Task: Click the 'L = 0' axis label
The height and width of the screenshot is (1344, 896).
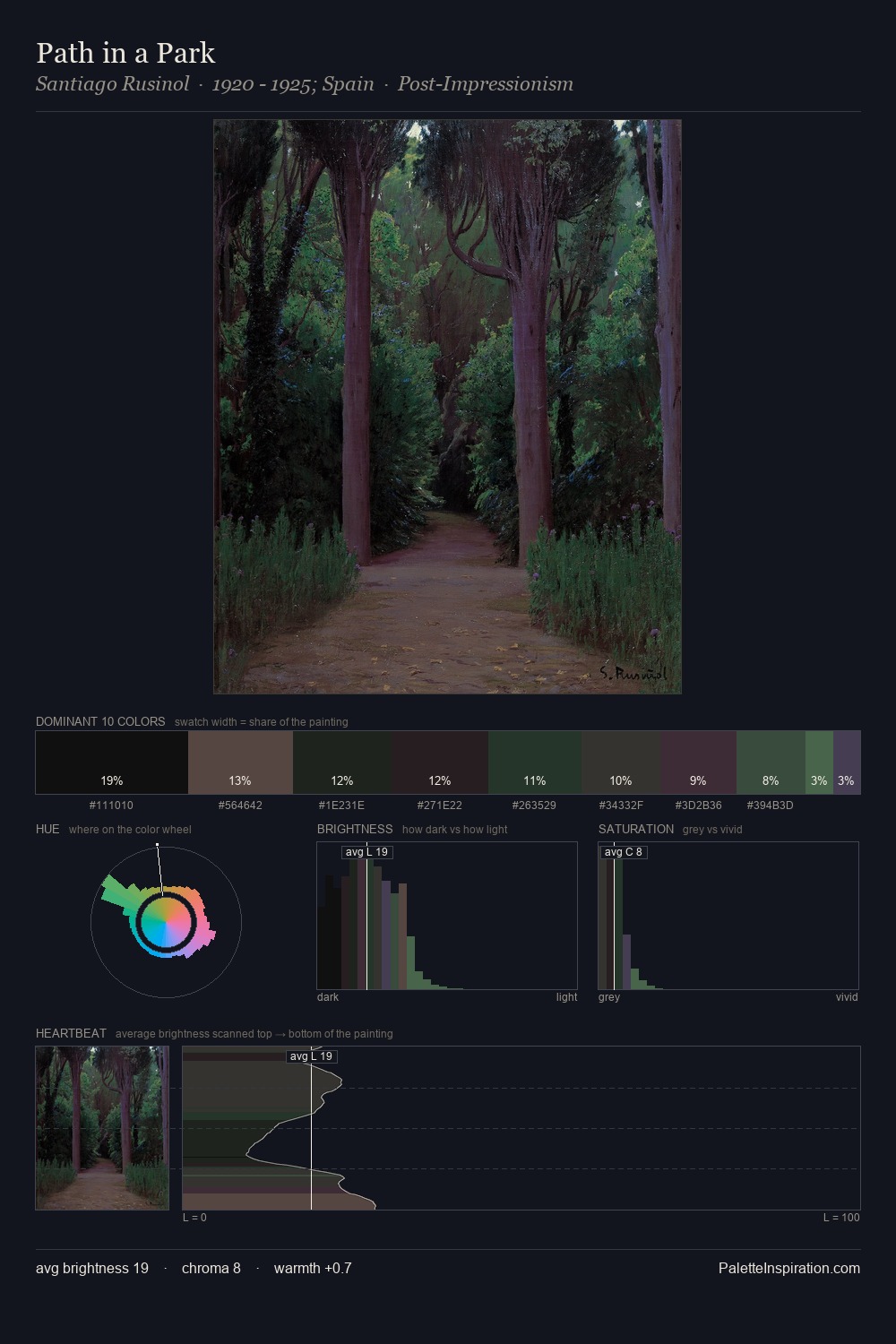Action: 194,1218
